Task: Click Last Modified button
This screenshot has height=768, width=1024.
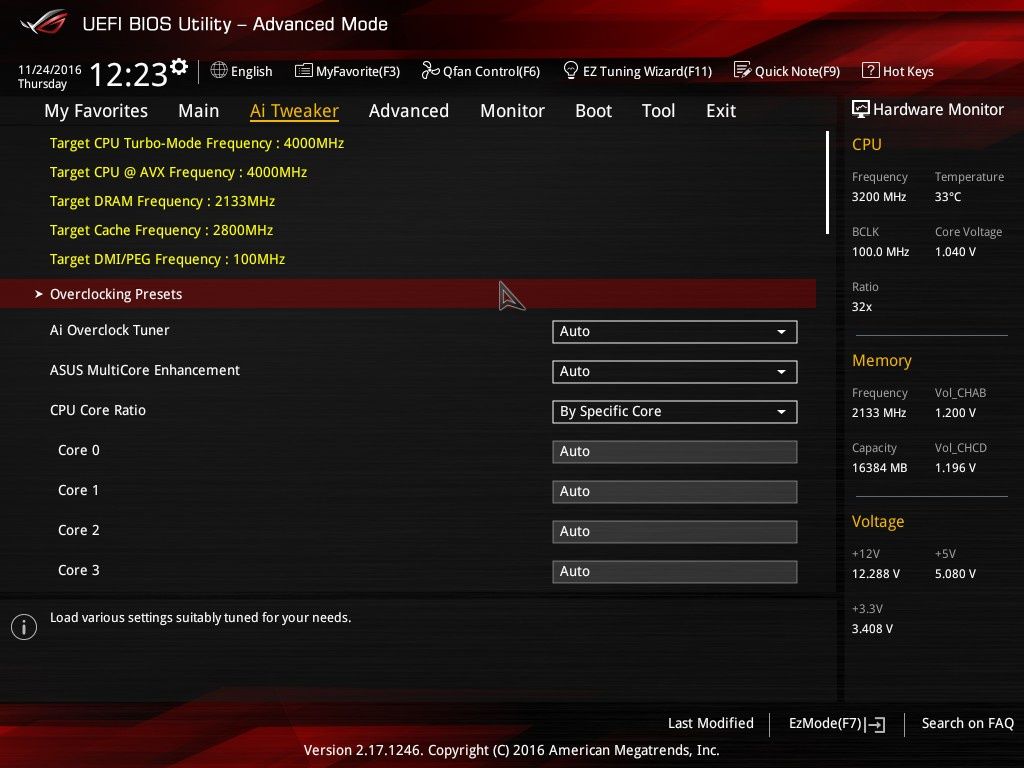Action: click(x=711, y=723)
